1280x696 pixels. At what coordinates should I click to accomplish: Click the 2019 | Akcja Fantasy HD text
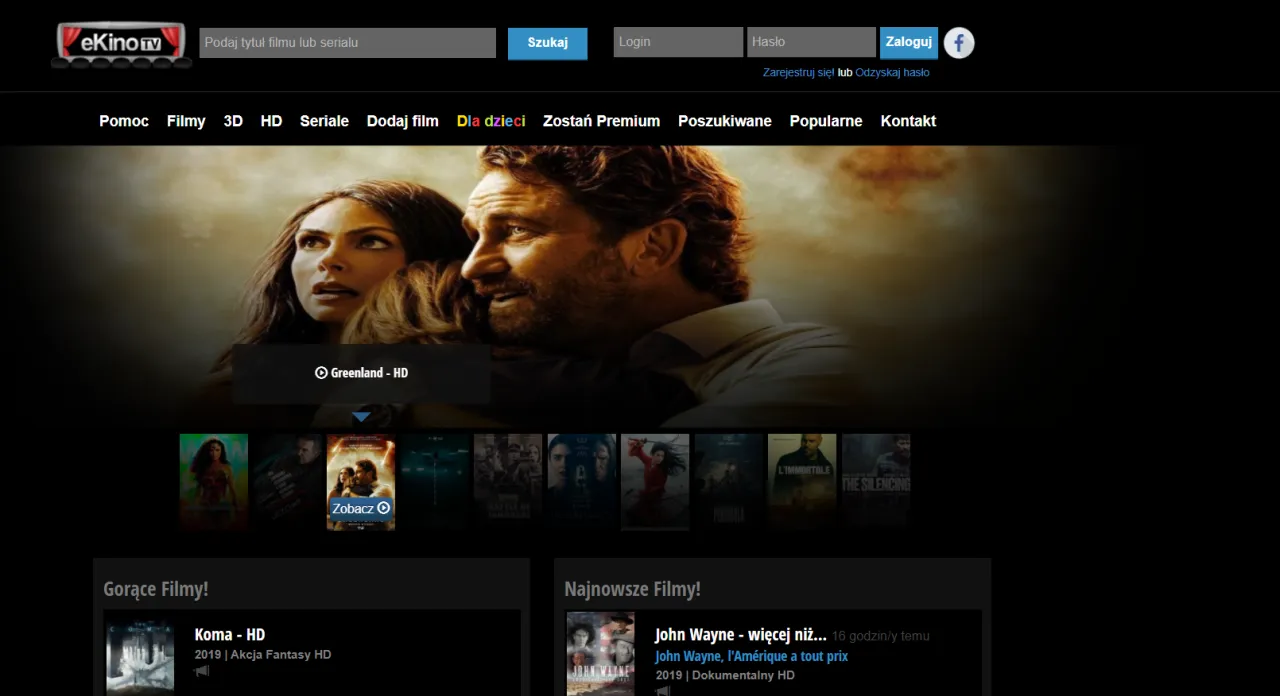point(263,655)
